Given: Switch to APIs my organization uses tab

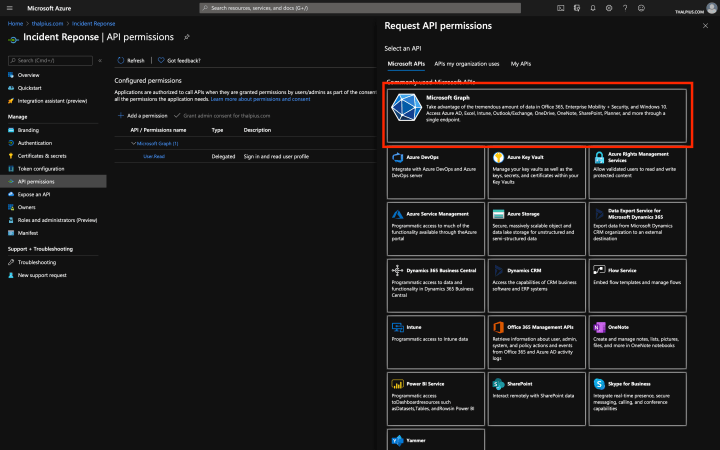Looking at the screenshot, I should pyautogui.click(x=467, y=63).
